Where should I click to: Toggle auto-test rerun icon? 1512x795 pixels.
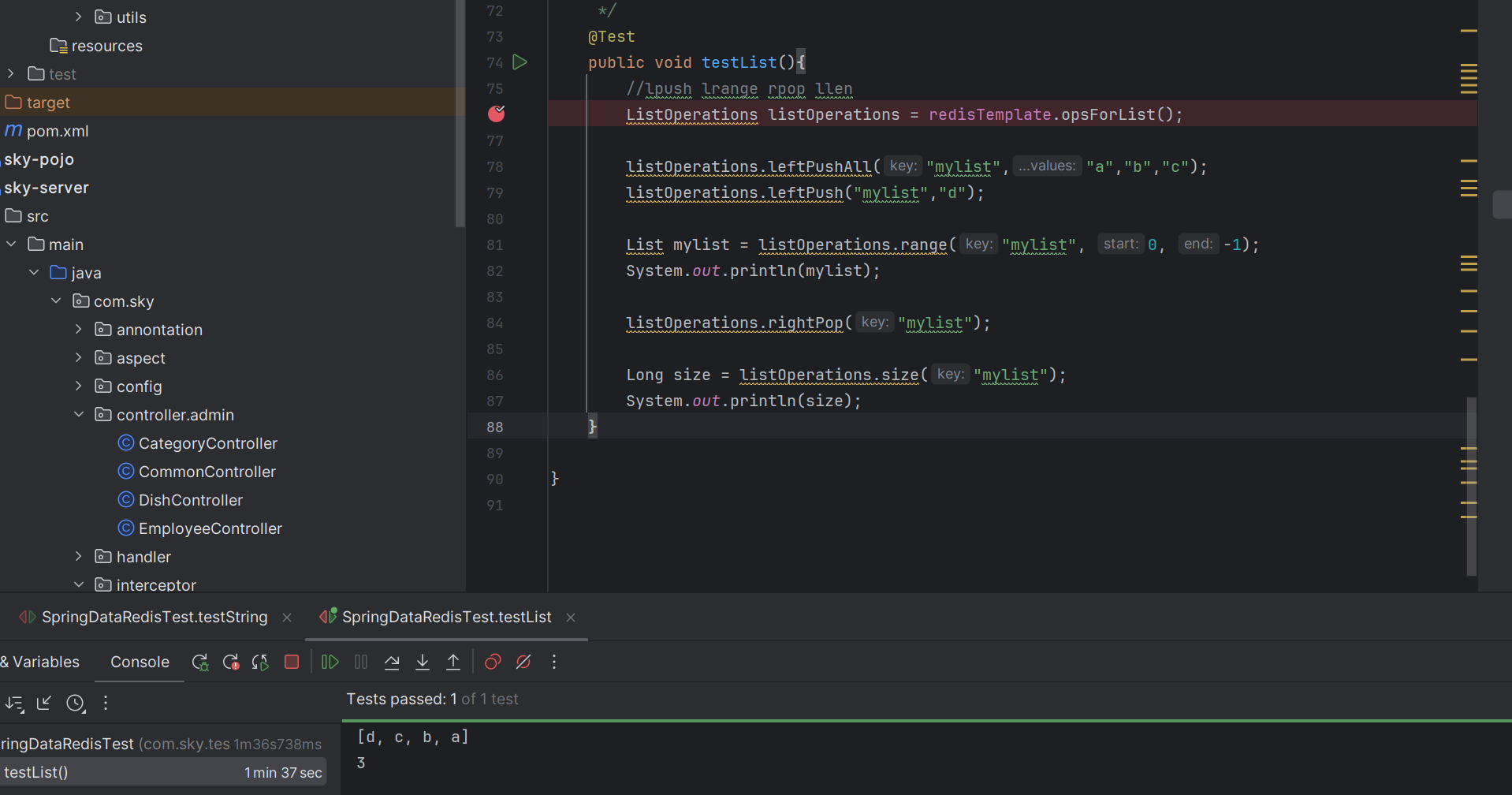coord(260,662)
